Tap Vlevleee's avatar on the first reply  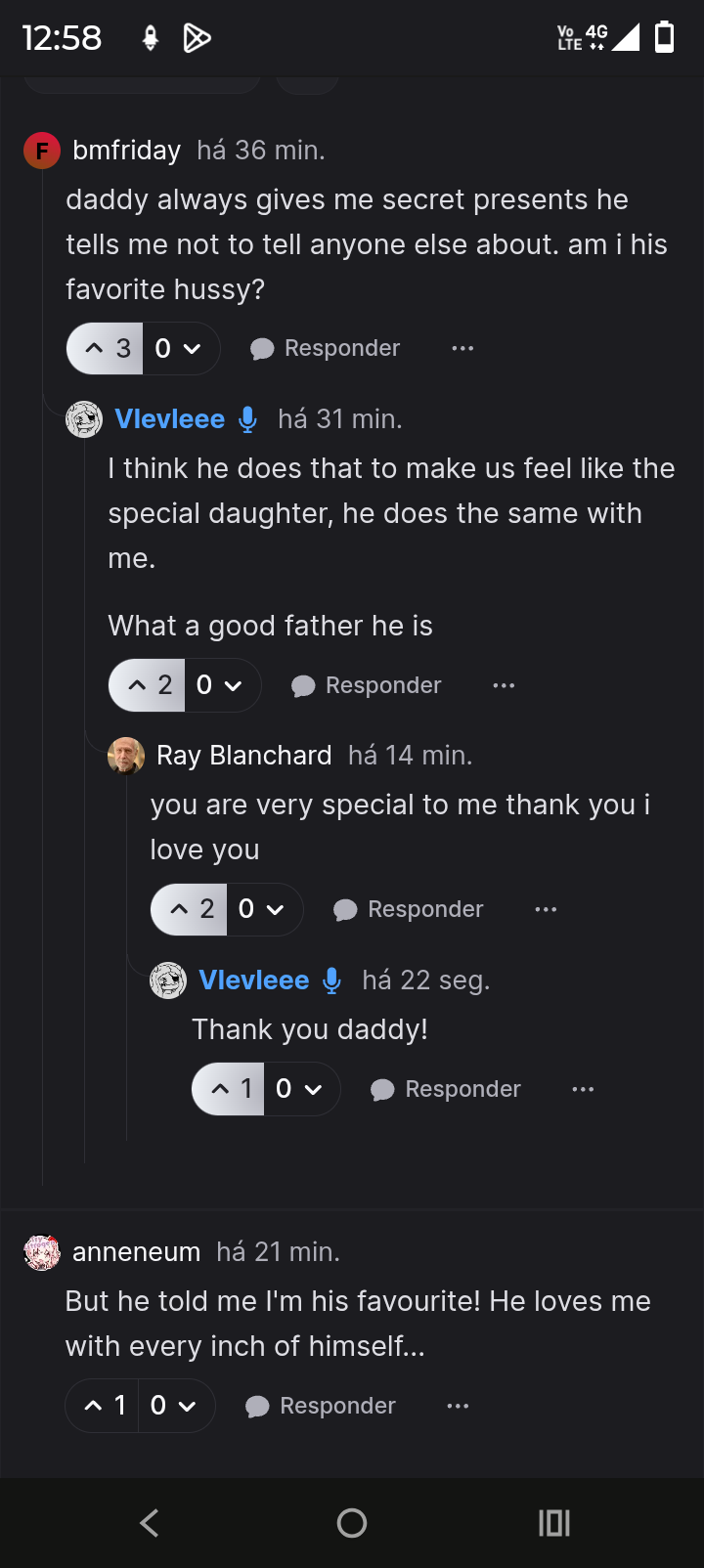point(84,419)
